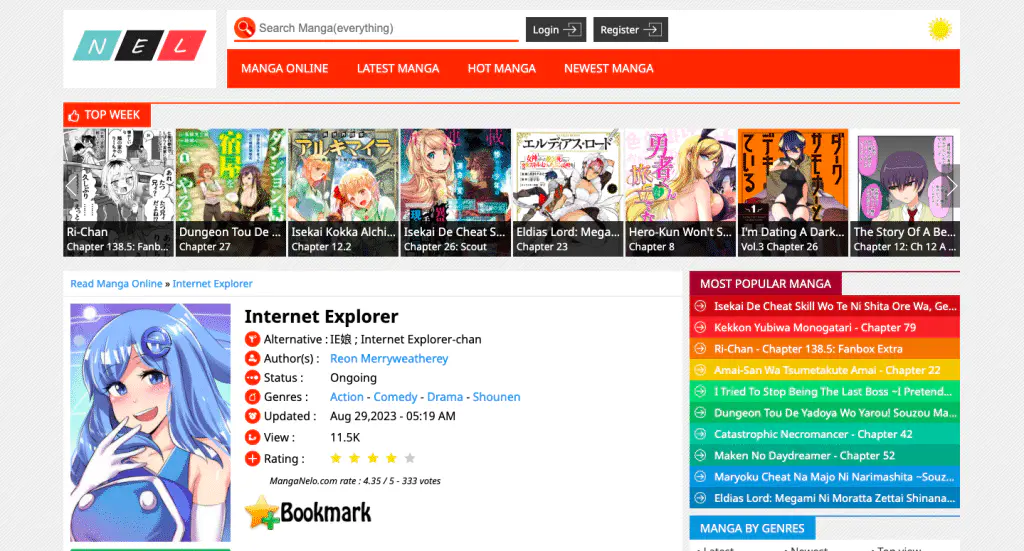1024x551 pixels.
Task: Click the Rating plus icon
Action: 252,458
